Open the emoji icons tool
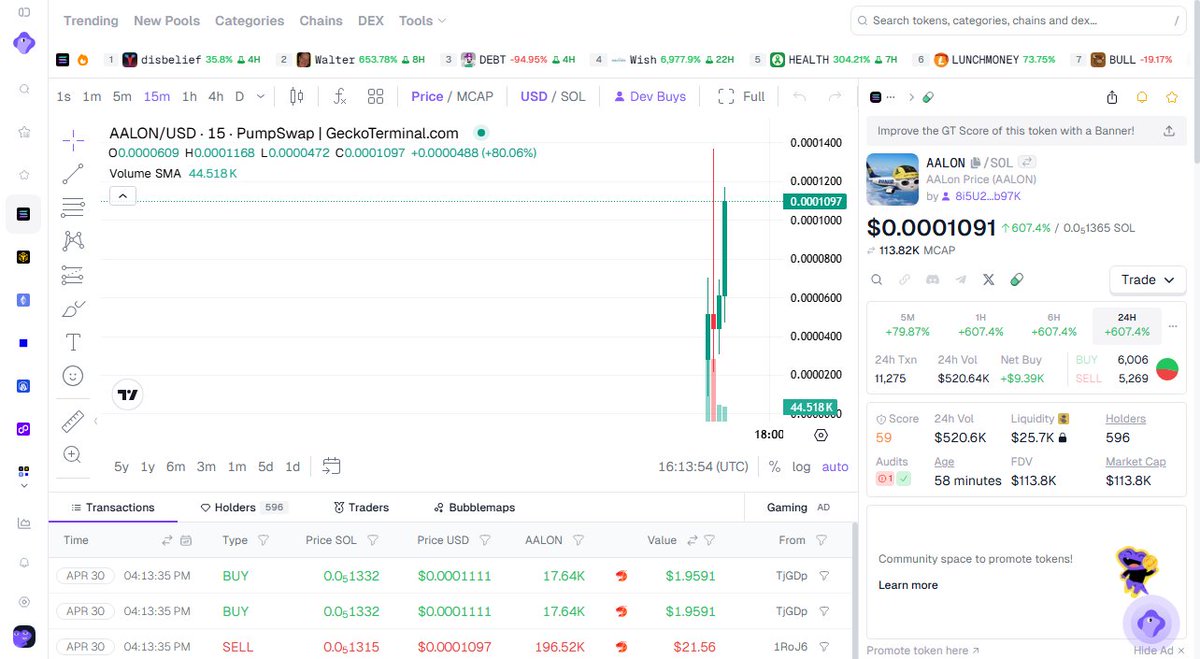Image resolution: width=1200 pixels, height=659 pixels. (x=73, y=376)
